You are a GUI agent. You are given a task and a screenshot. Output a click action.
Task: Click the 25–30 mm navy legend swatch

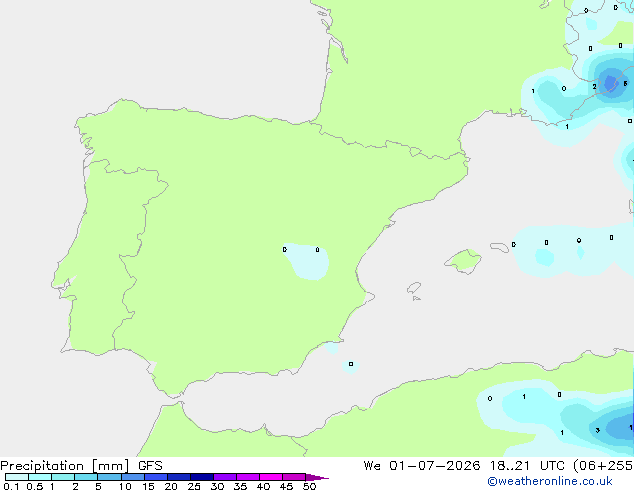pyautogui.click(x=201, y=477)
